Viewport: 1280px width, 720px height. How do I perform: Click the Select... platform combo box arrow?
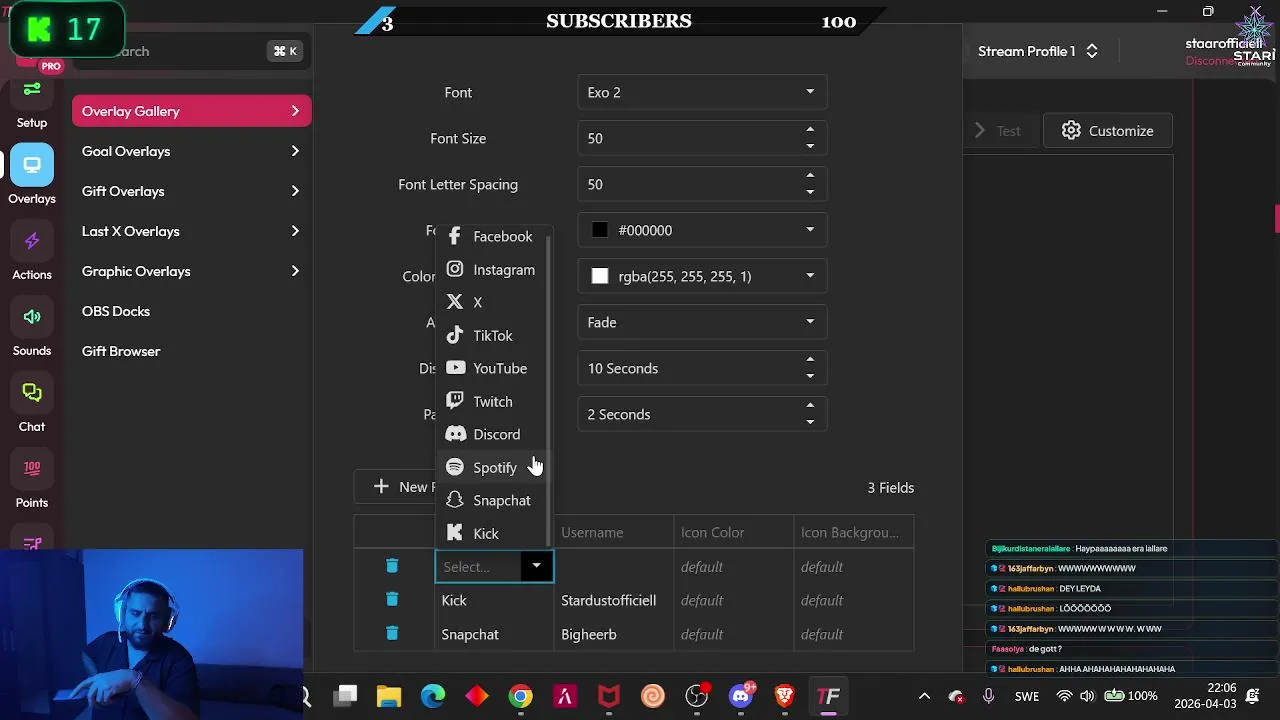coord(536,566)
